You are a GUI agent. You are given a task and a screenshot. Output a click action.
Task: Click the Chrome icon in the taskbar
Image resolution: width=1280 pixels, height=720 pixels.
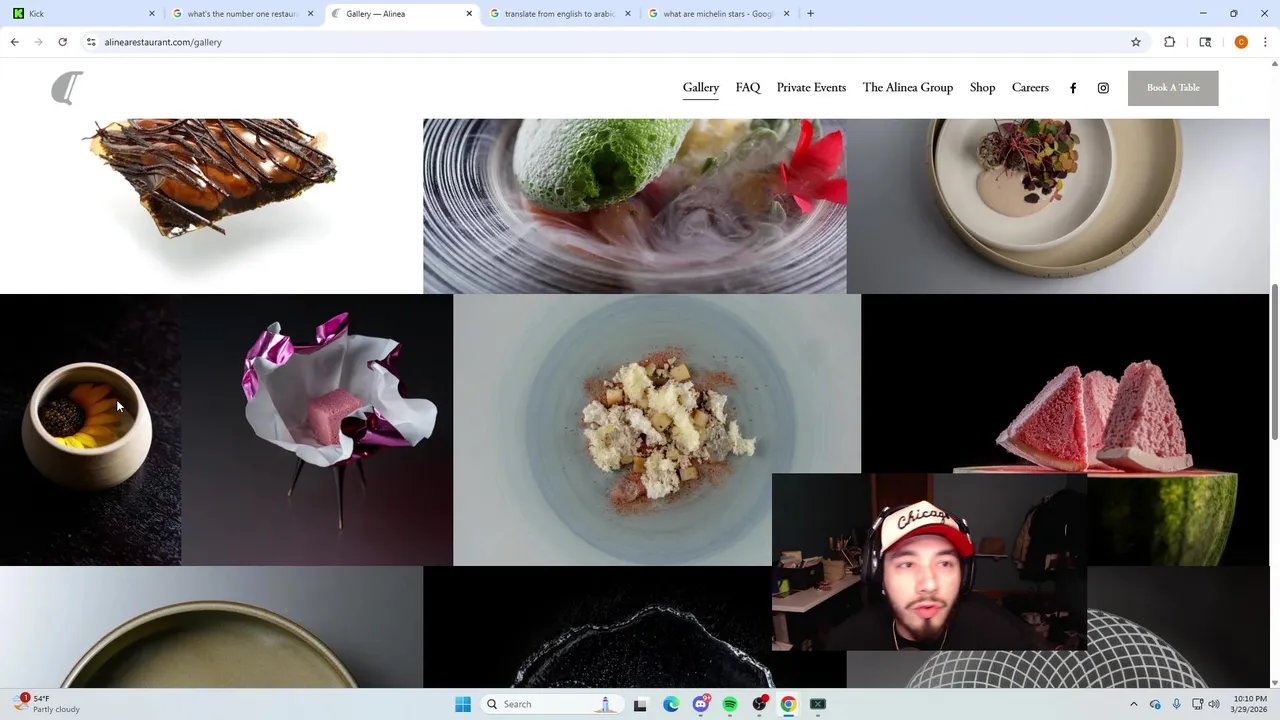tap(789, 704)
